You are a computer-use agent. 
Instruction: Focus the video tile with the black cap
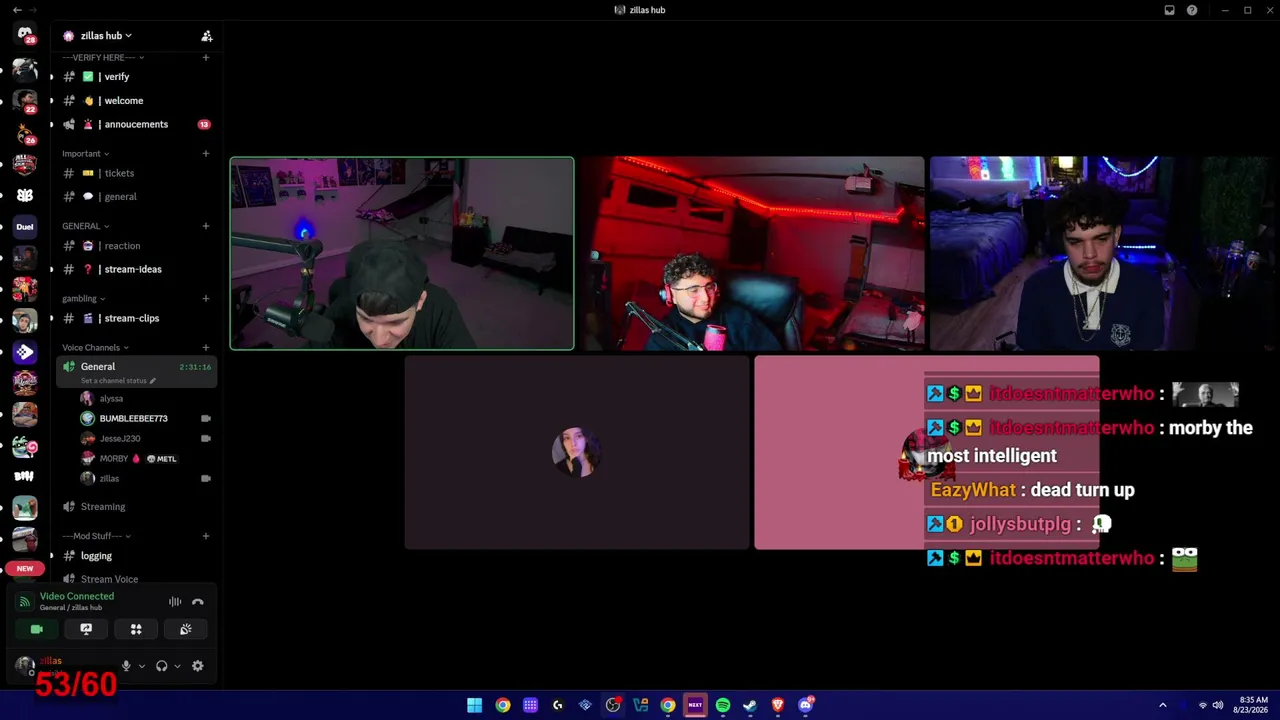click(402, 253)
